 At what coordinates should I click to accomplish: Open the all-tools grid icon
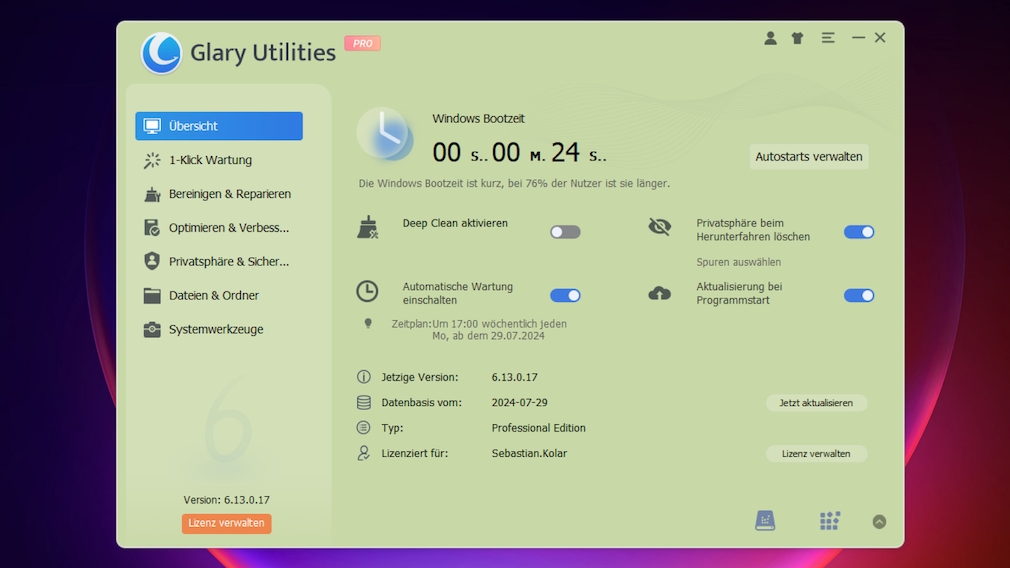coord(829,520)
